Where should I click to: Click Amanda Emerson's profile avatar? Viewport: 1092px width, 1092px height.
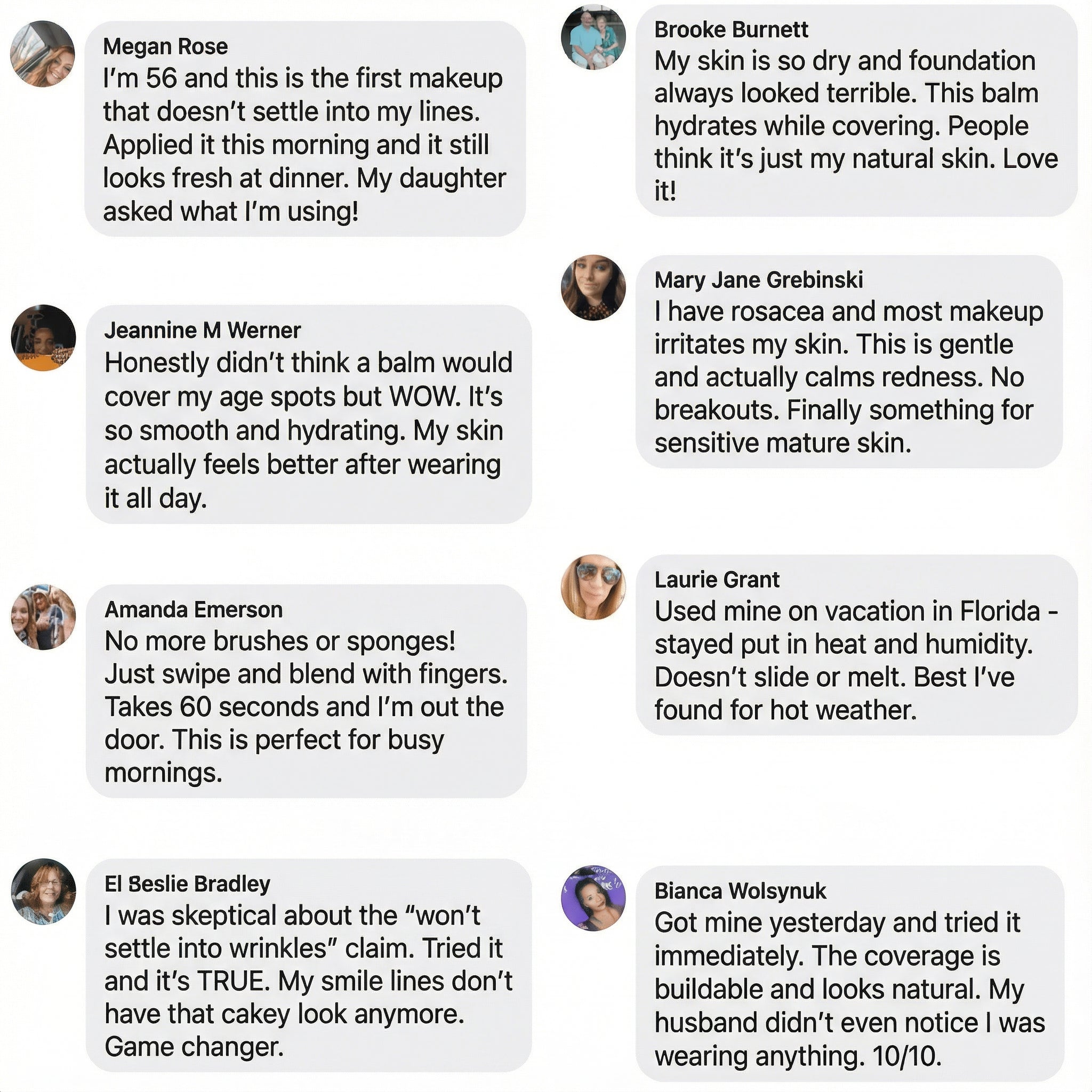coord(44,617)
